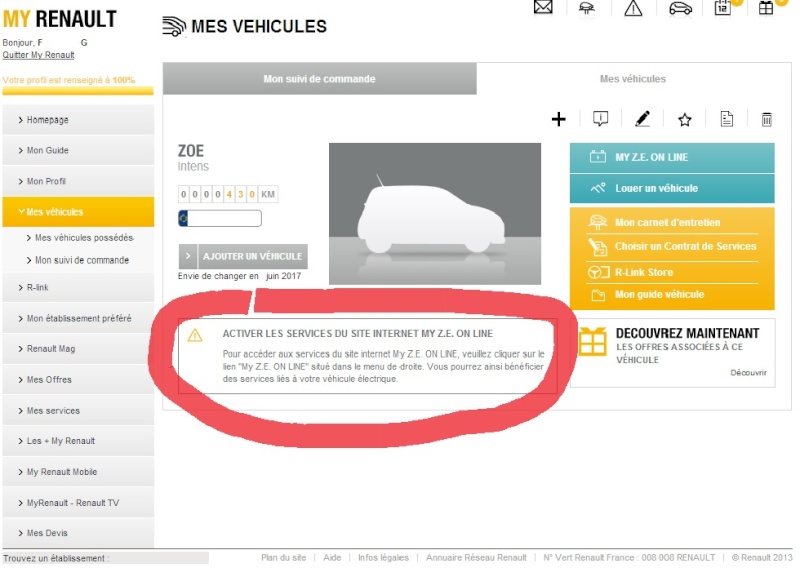Click the pencil edit icon
Viewport: 800px width, 568px height.
[x=642, y=119]
